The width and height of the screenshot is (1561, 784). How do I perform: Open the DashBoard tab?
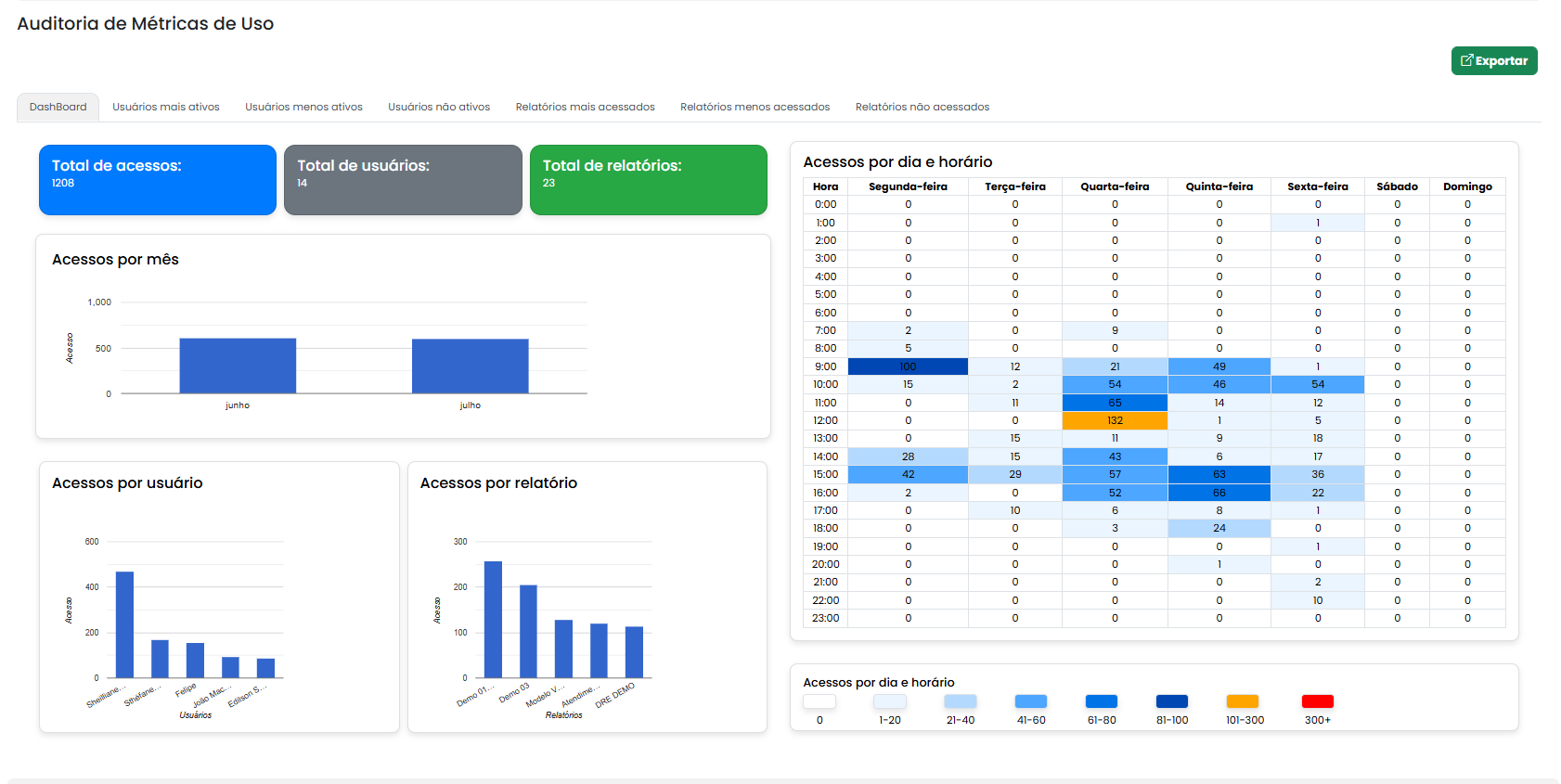point(58,107)
